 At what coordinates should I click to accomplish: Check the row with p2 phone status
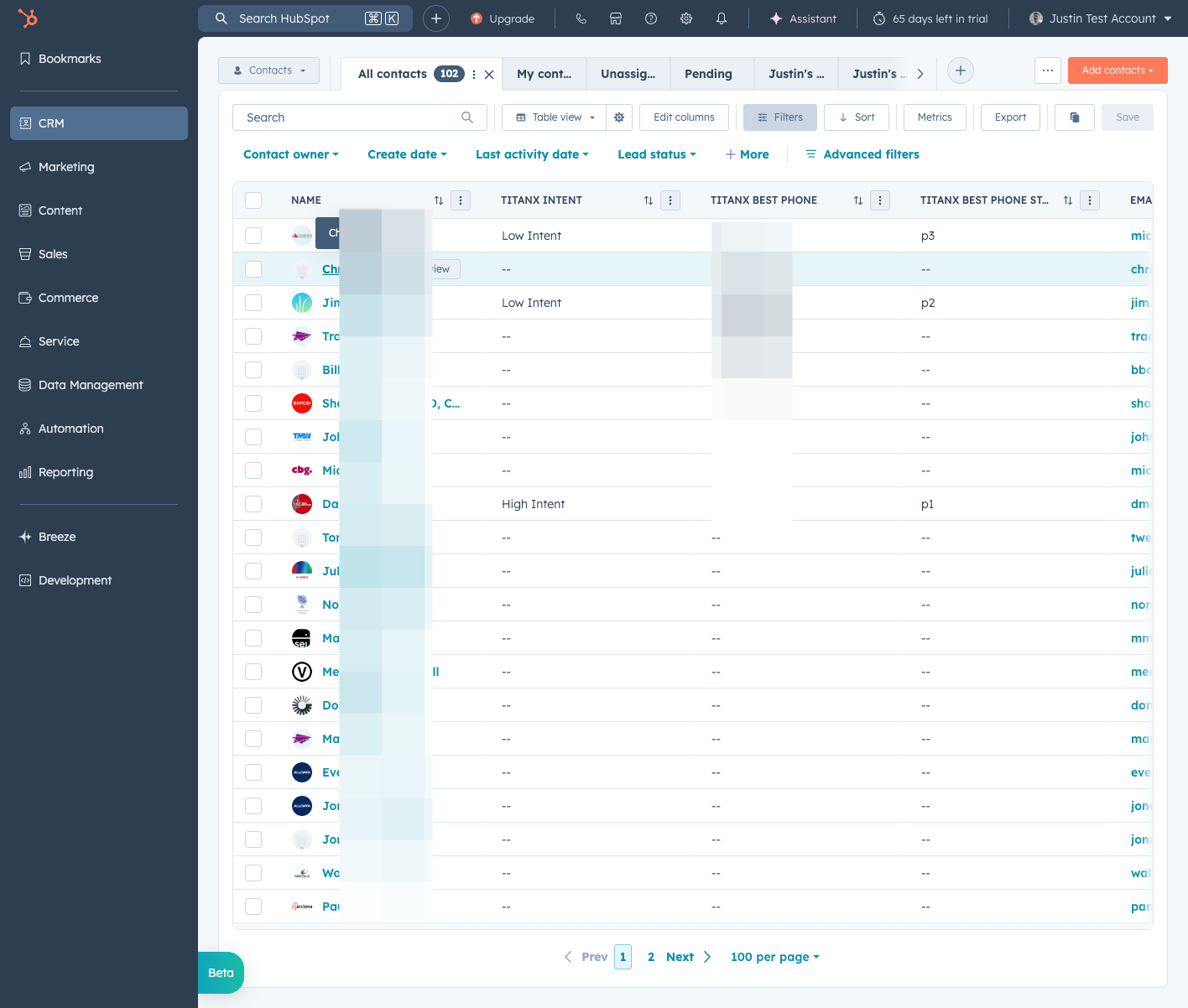point(253,303)
